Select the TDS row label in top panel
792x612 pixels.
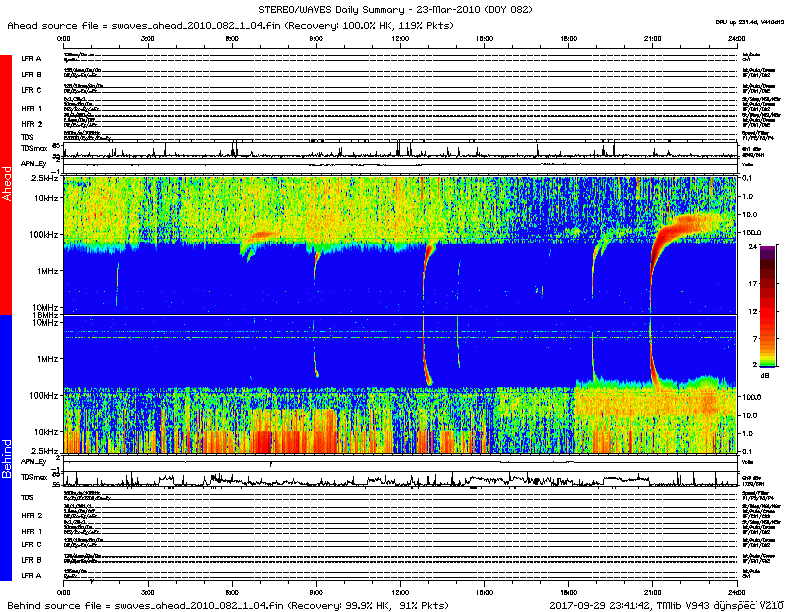28,137
